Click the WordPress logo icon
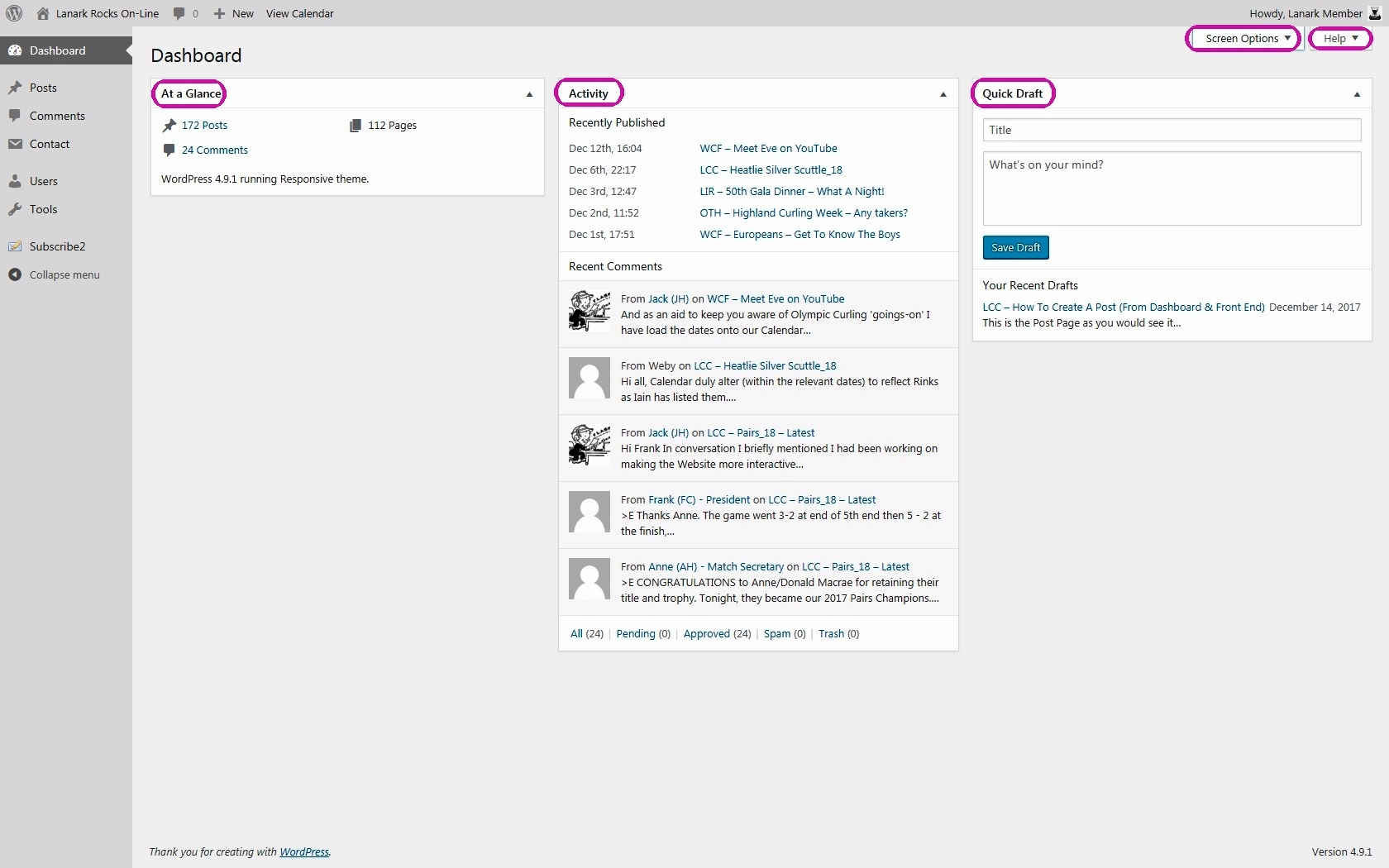Screen dimensions: 1389x868 pyautogui.click(x=14, y=13)
